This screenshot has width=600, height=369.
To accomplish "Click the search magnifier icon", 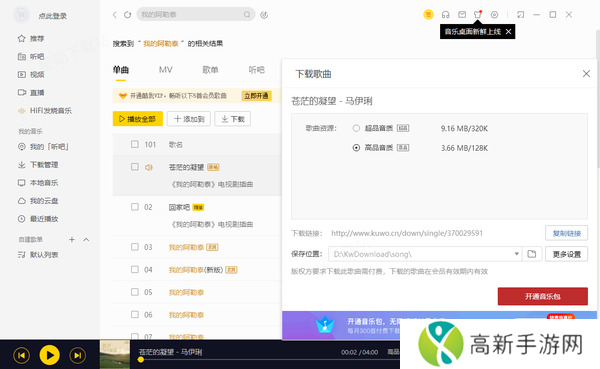I will click(x=247, y=15).
